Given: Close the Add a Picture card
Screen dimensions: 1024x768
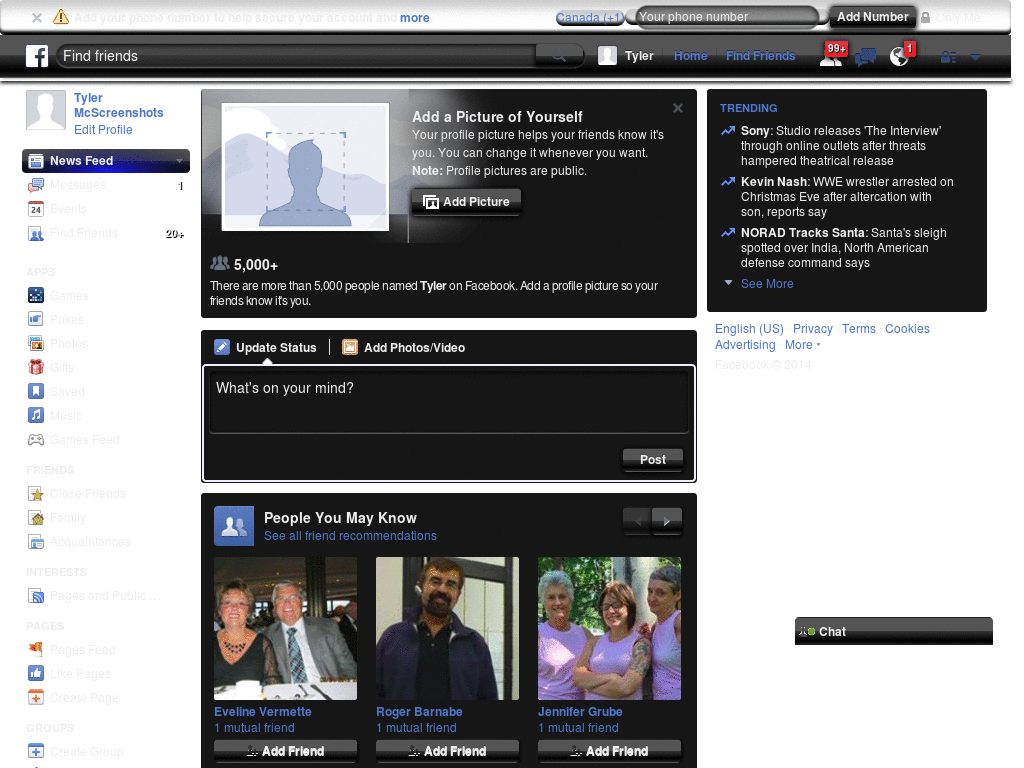Looking at the screenshot, I should 678,108.
